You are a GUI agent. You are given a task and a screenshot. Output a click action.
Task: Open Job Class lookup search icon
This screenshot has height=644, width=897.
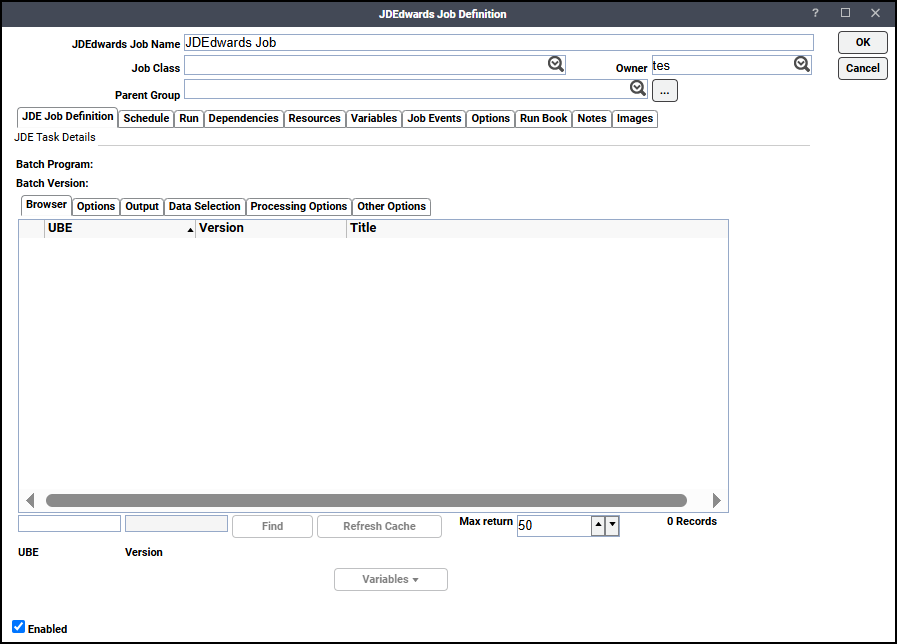point(555,64)
